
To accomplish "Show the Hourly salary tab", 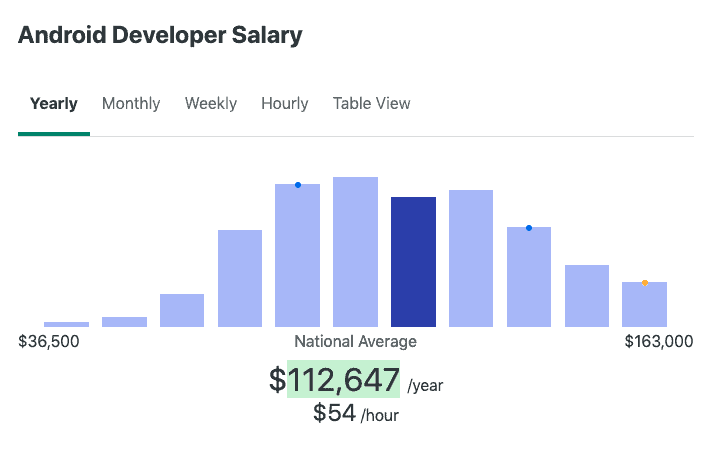I will point(285,104).
